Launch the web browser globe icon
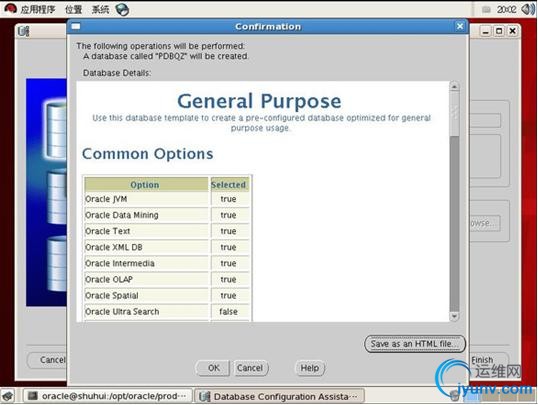This screenshot has width=538, height=405. (122, 9)
